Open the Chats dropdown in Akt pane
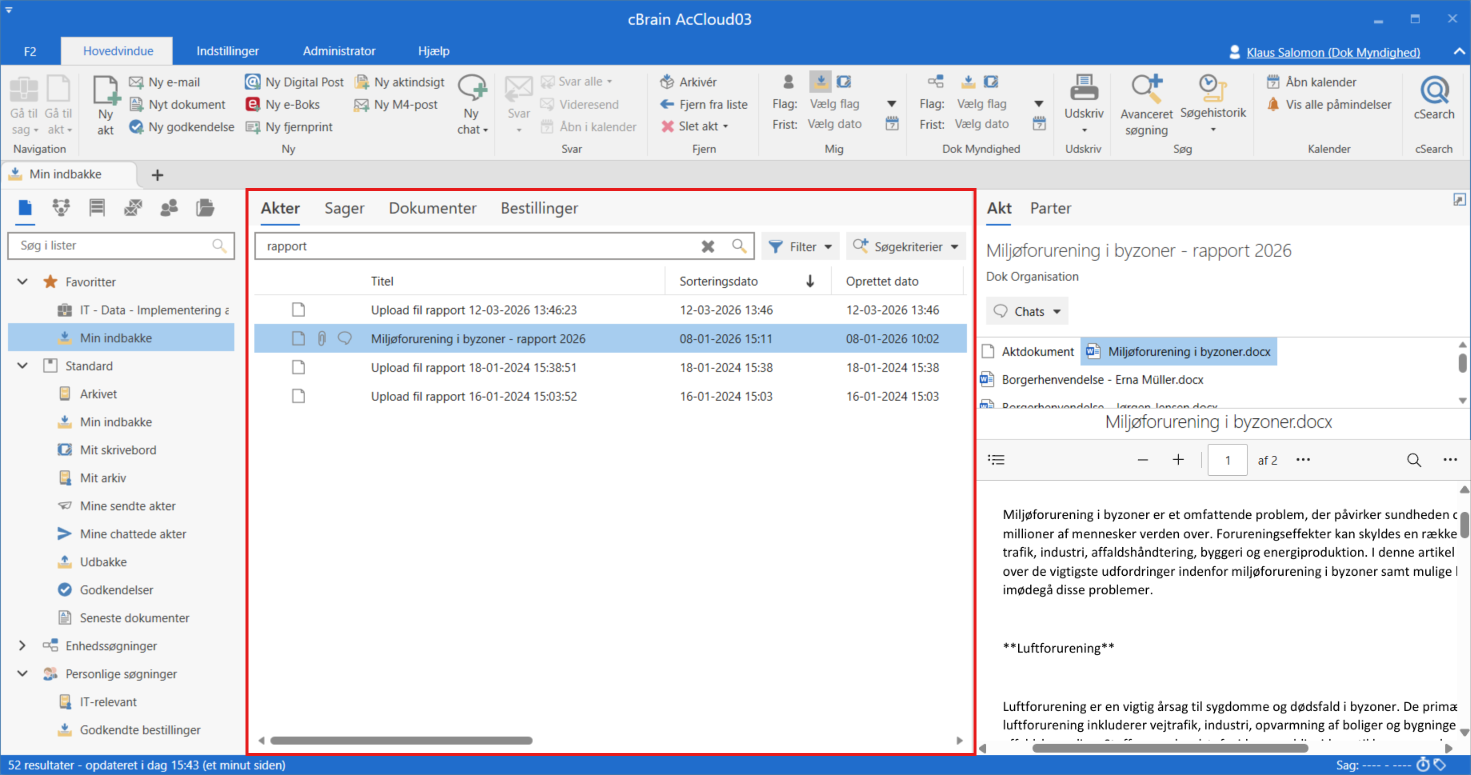 [x=1027, y=311]
